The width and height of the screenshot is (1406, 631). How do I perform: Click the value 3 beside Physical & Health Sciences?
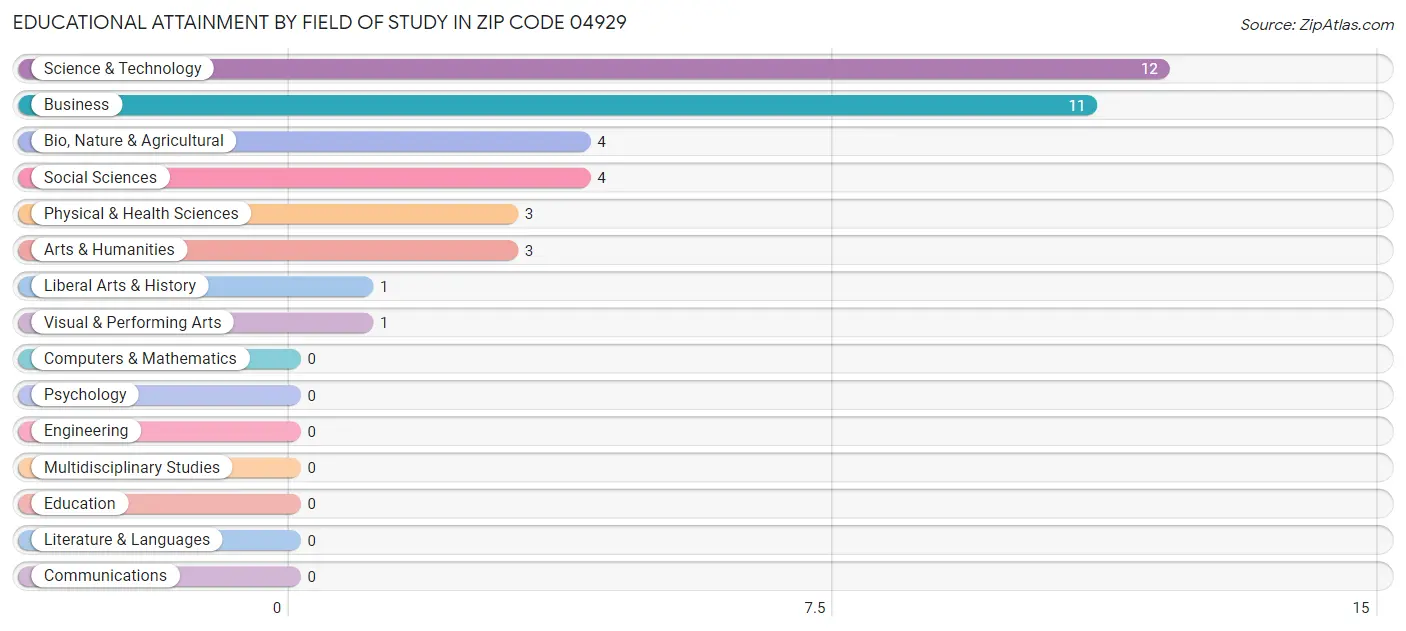tap(529, 214)
